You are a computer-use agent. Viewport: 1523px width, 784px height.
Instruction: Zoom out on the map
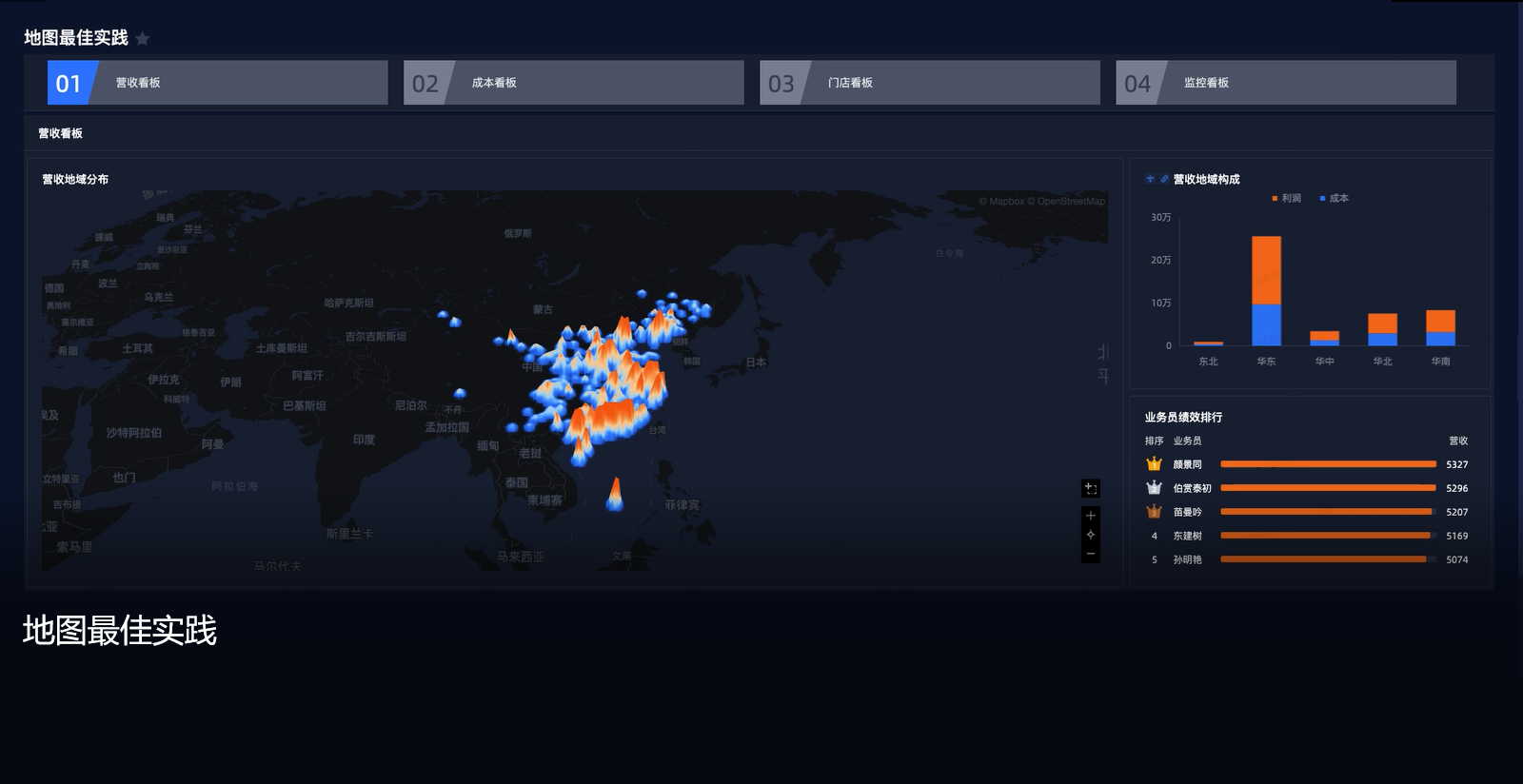point(1091,553)
